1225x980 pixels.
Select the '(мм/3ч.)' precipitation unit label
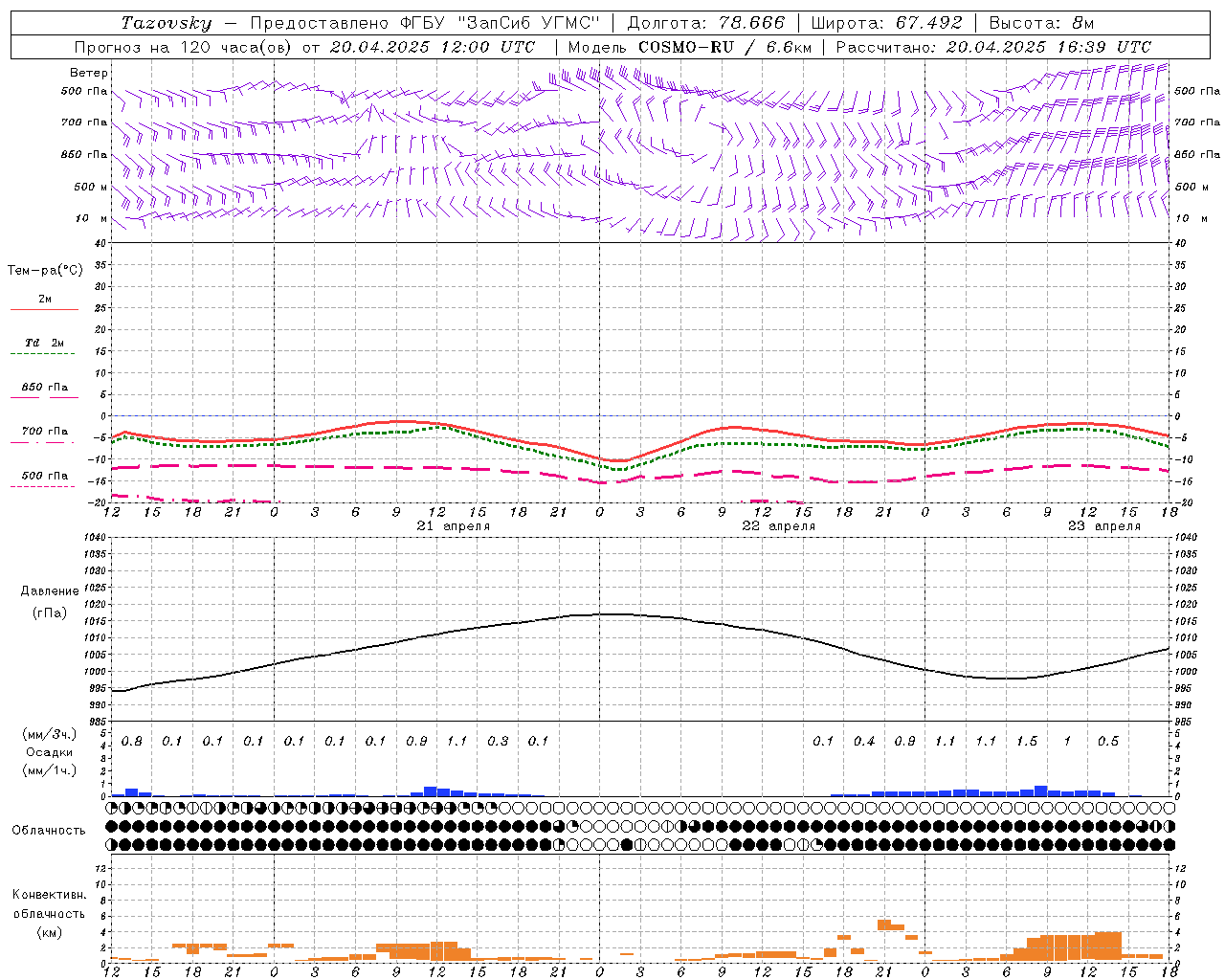click(x=50, y=734)
